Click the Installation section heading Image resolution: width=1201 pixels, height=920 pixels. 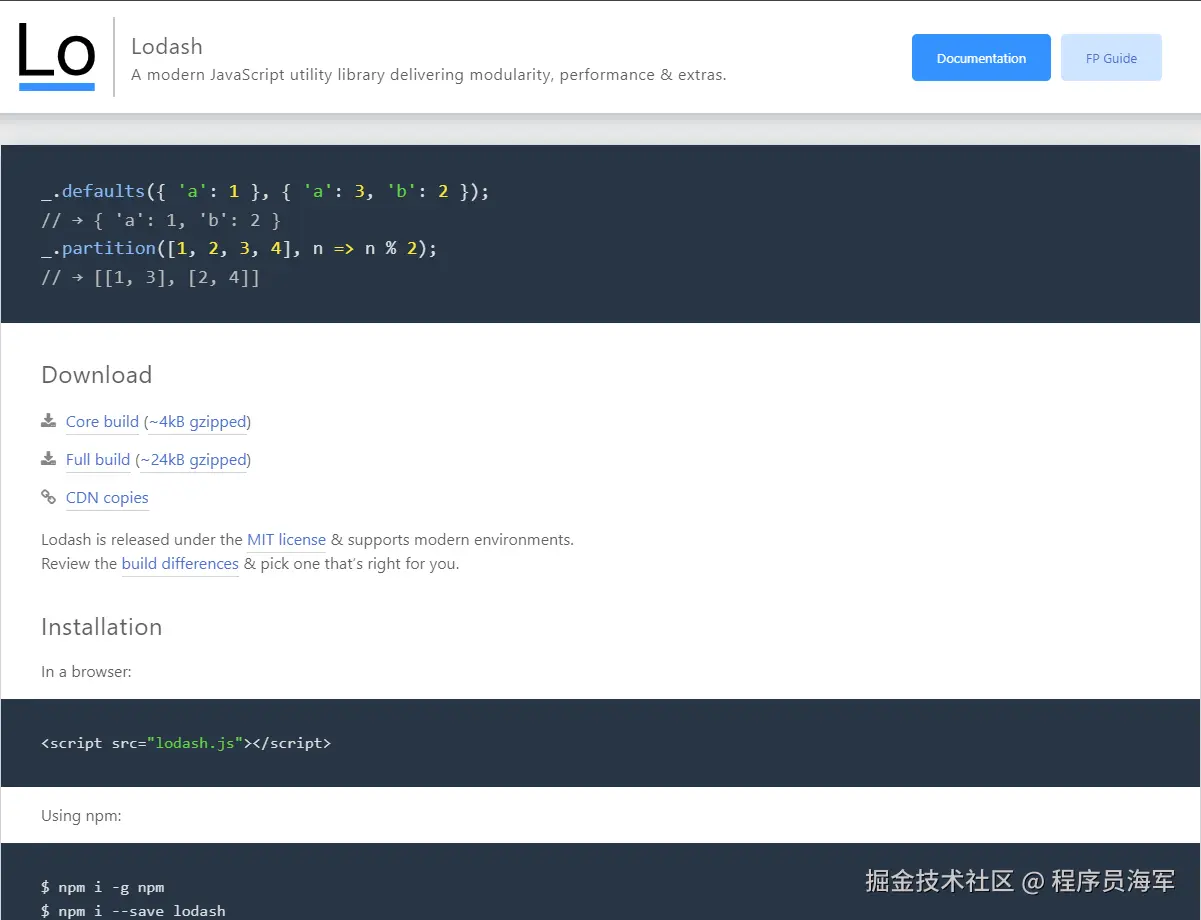(101, 627)
